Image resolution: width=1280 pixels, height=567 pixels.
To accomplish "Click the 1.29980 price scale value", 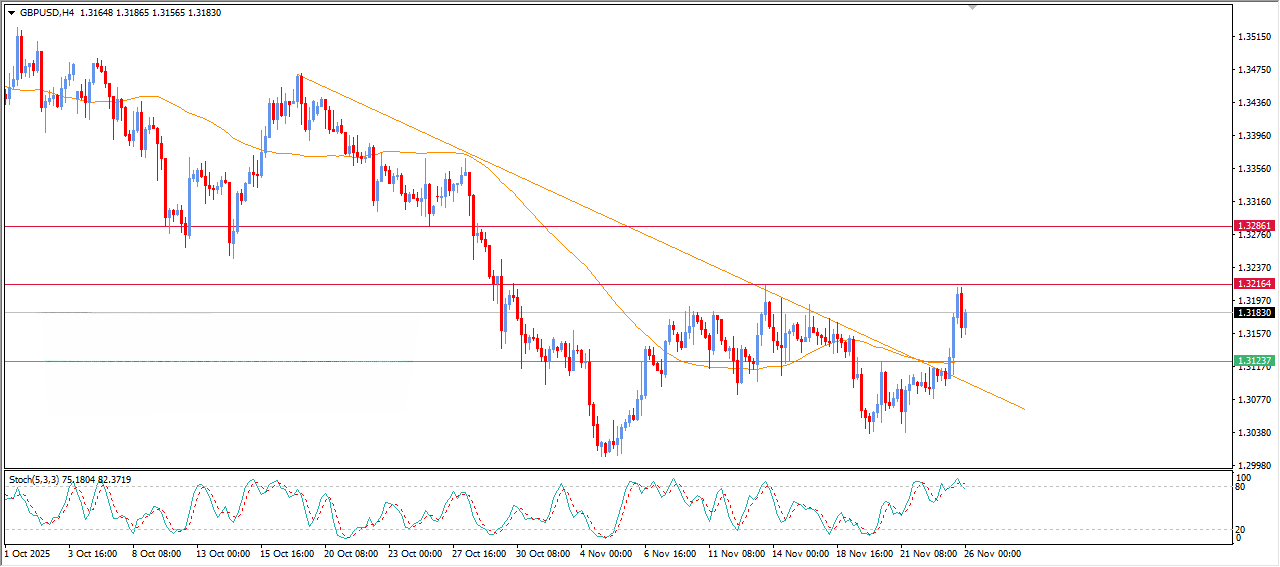I will [x=1254, y=465].
